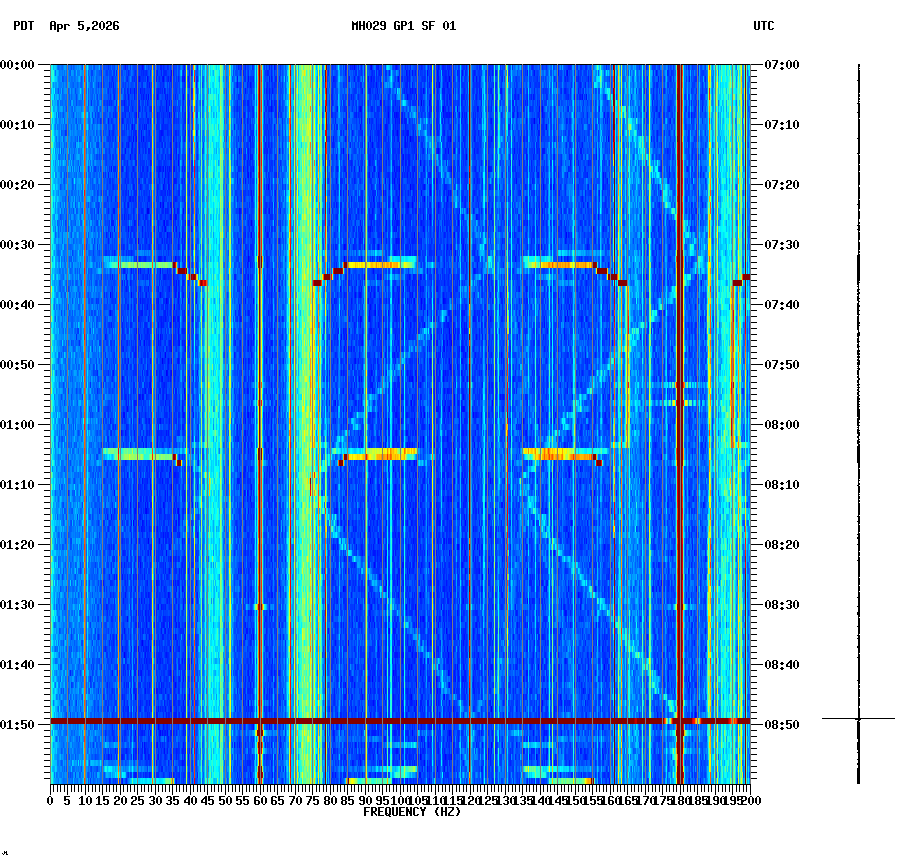Select the 00:00 PDT time label

17,64
